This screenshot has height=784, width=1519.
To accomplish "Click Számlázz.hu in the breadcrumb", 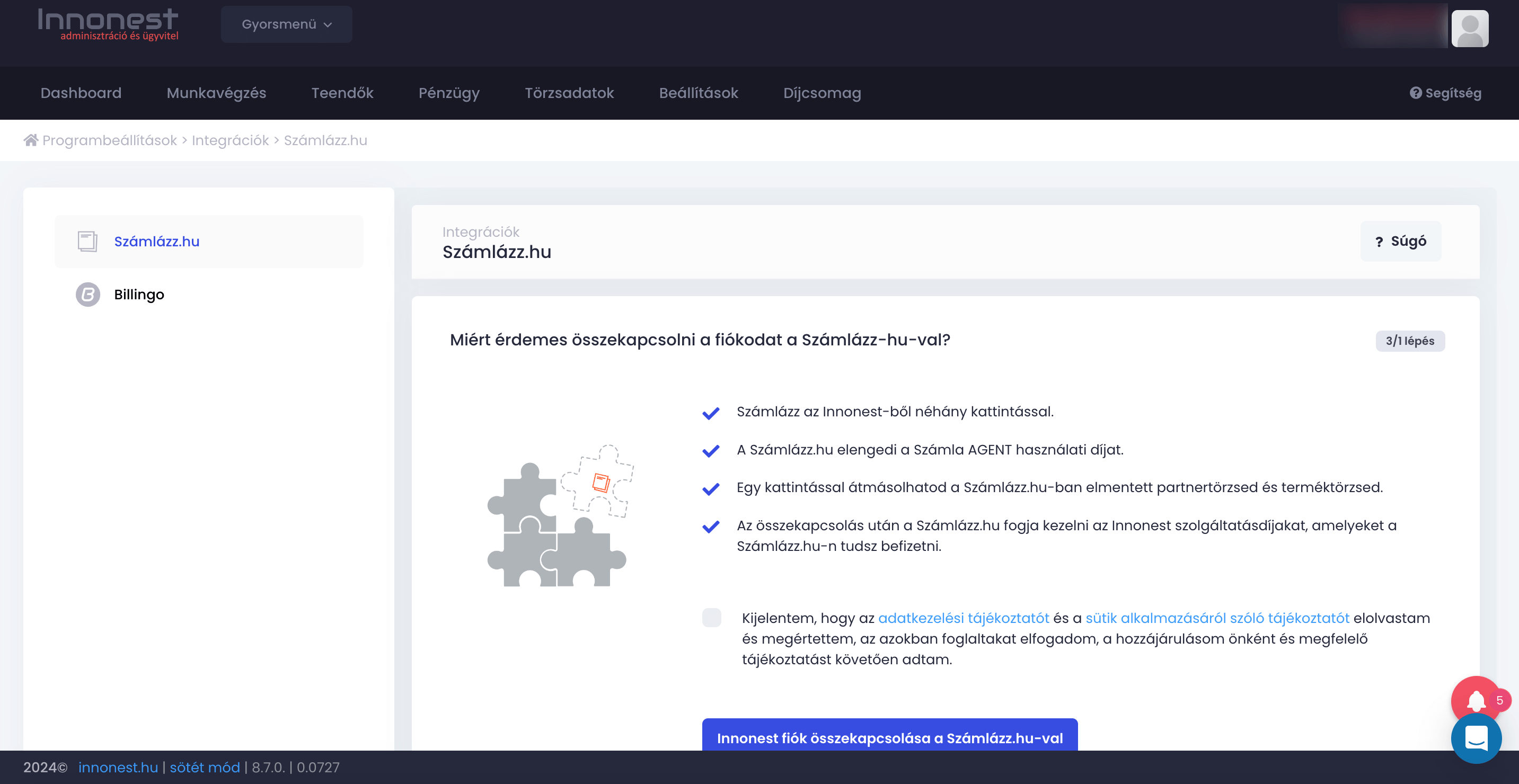I will point(325,140).
